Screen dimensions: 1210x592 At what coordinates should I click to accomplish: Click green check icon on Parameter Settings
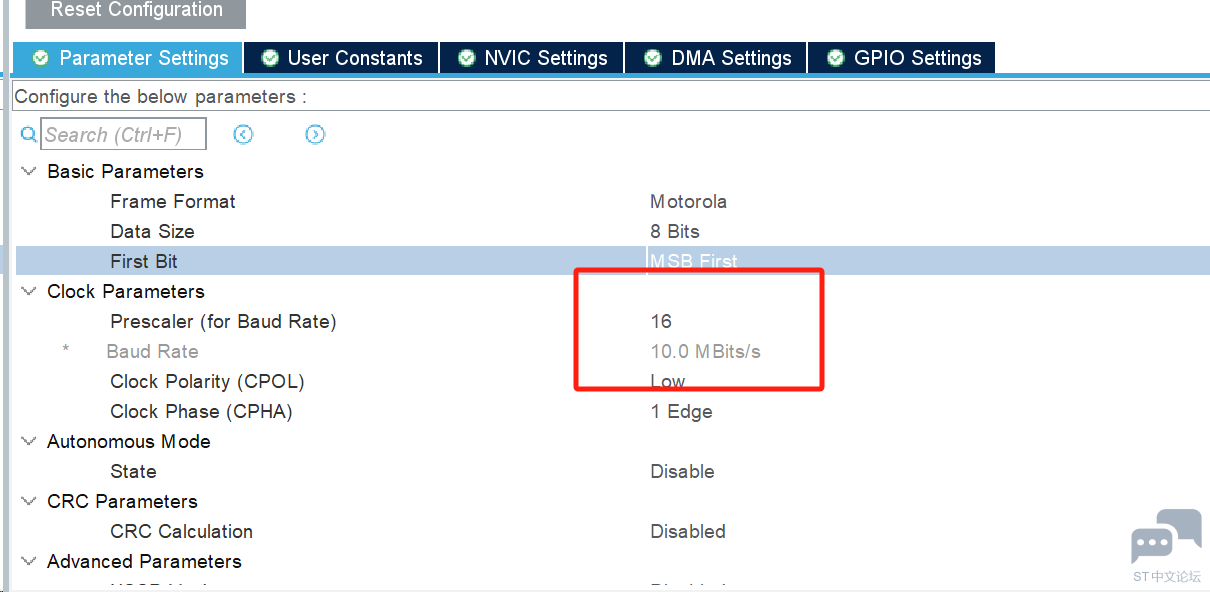click(x=41, y=58)
